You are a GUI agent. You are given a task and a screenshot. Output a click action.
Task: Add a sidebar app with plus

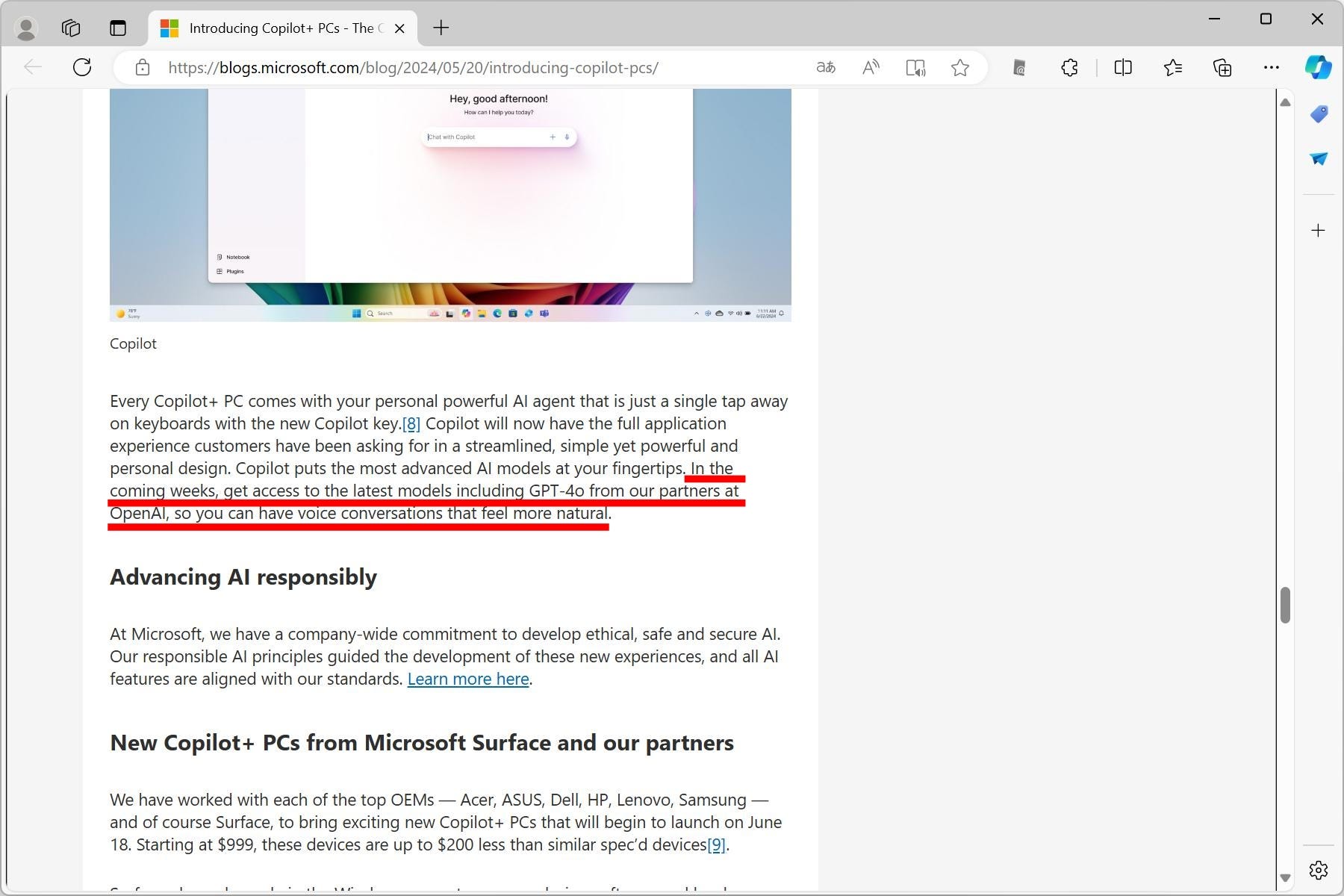pos(1319,230)
